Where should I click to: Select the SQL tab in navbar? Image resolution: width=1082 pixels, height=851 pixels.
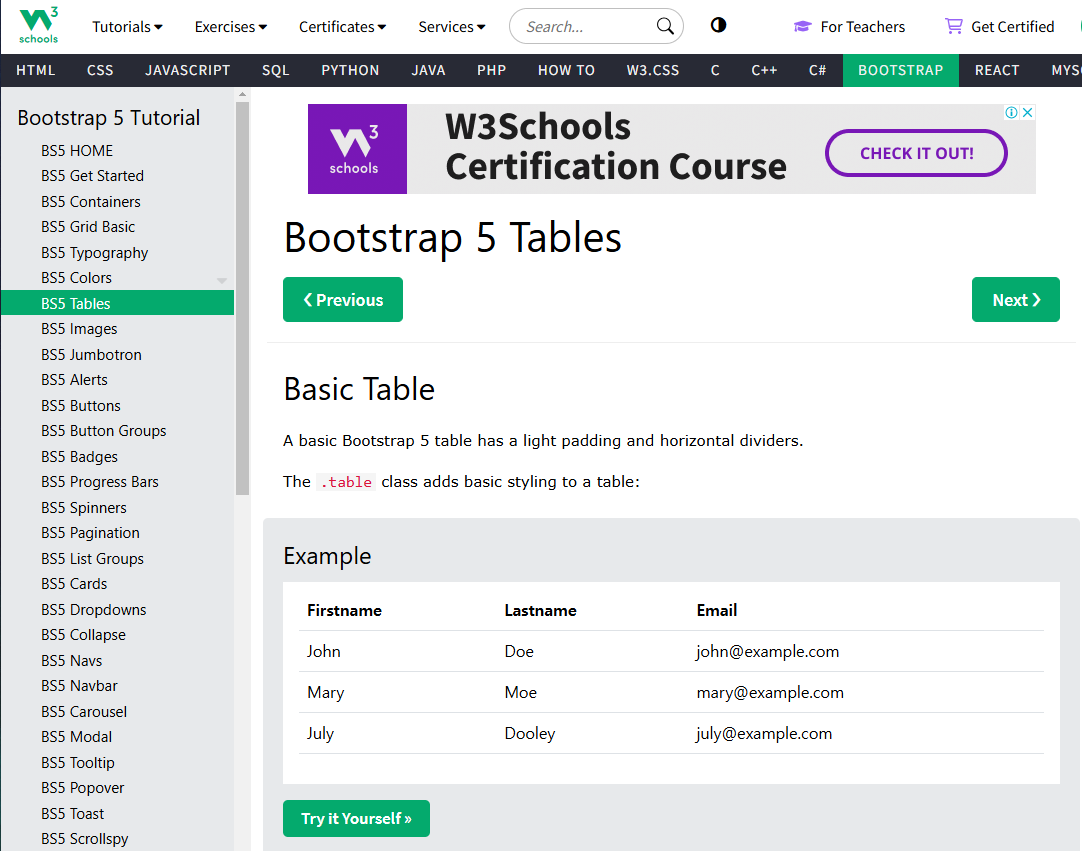275,70
